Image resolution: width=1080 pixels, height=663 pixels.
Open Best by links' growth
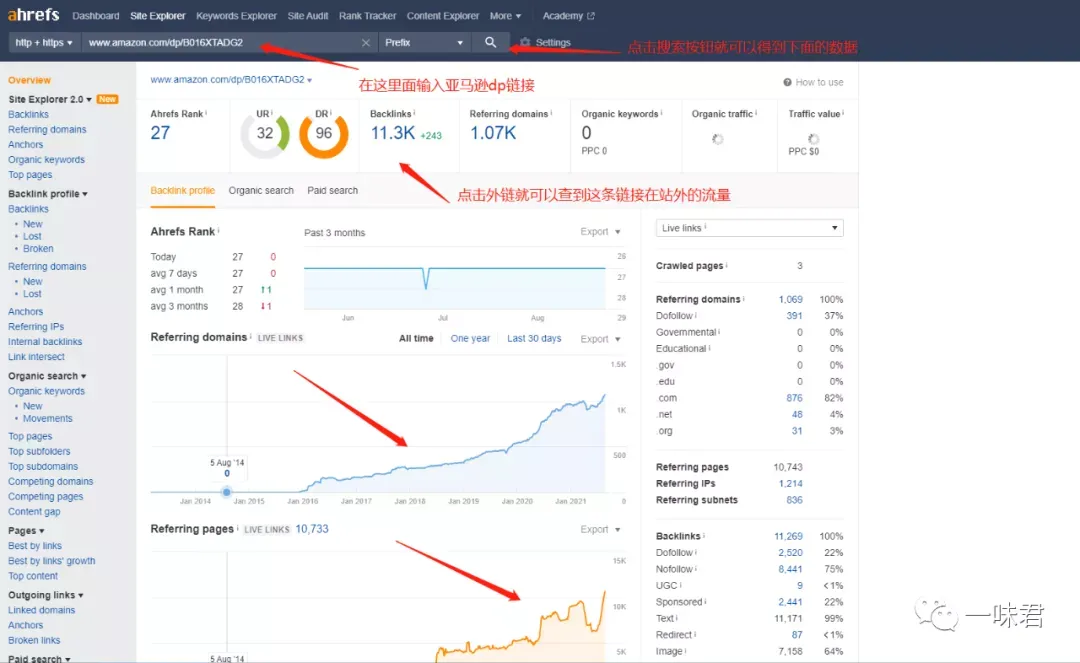(x=52, y=561)
